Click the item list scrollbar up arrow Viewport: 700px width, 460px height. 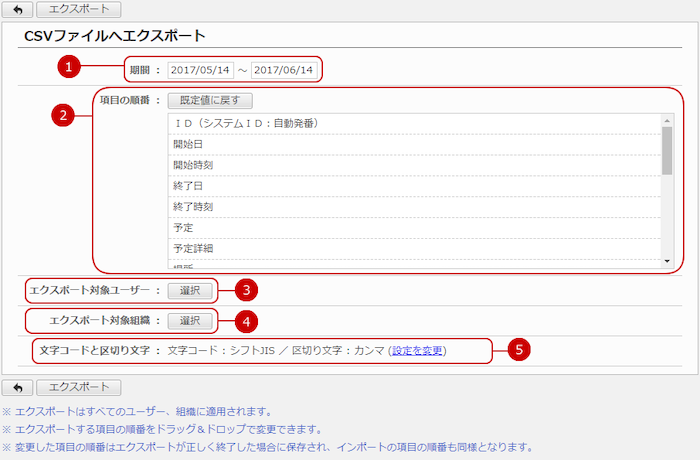(x=667, y=120)
